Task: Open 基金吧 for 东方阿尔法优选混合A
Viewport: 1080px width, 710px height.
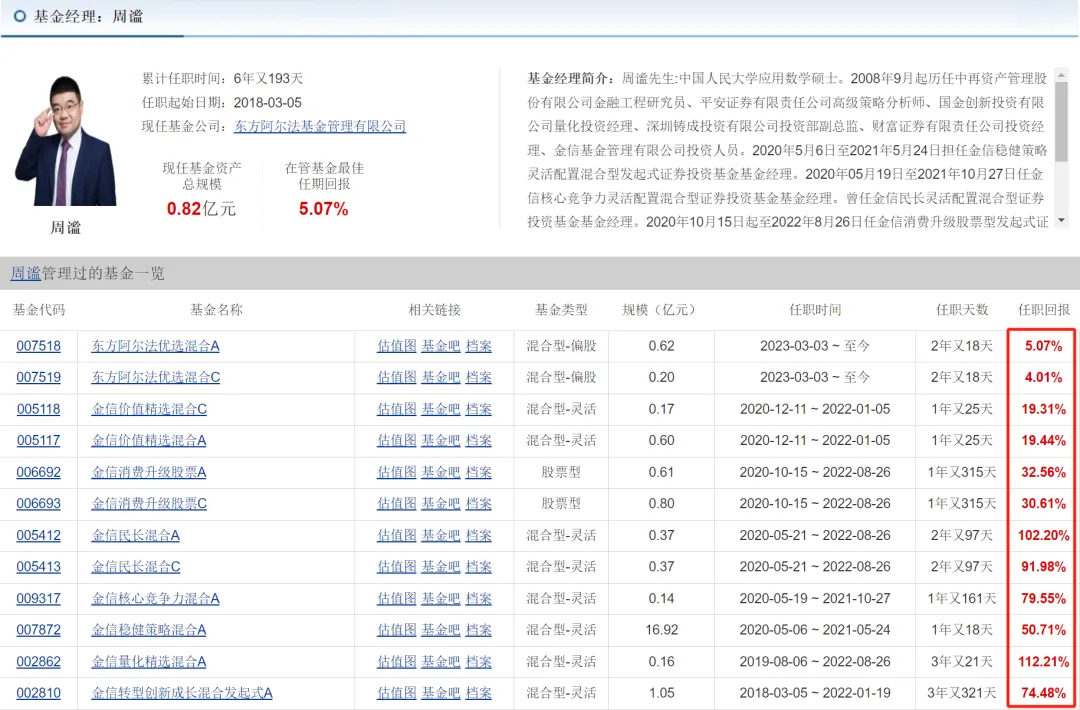Action: coord(441,346)
